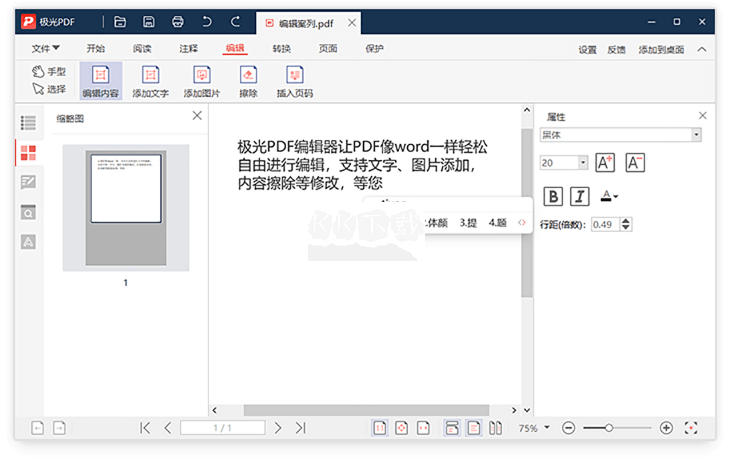Viewport: 730px width, 464px height.
Task: Open the 文件 file menu
Action: point(45,48)
